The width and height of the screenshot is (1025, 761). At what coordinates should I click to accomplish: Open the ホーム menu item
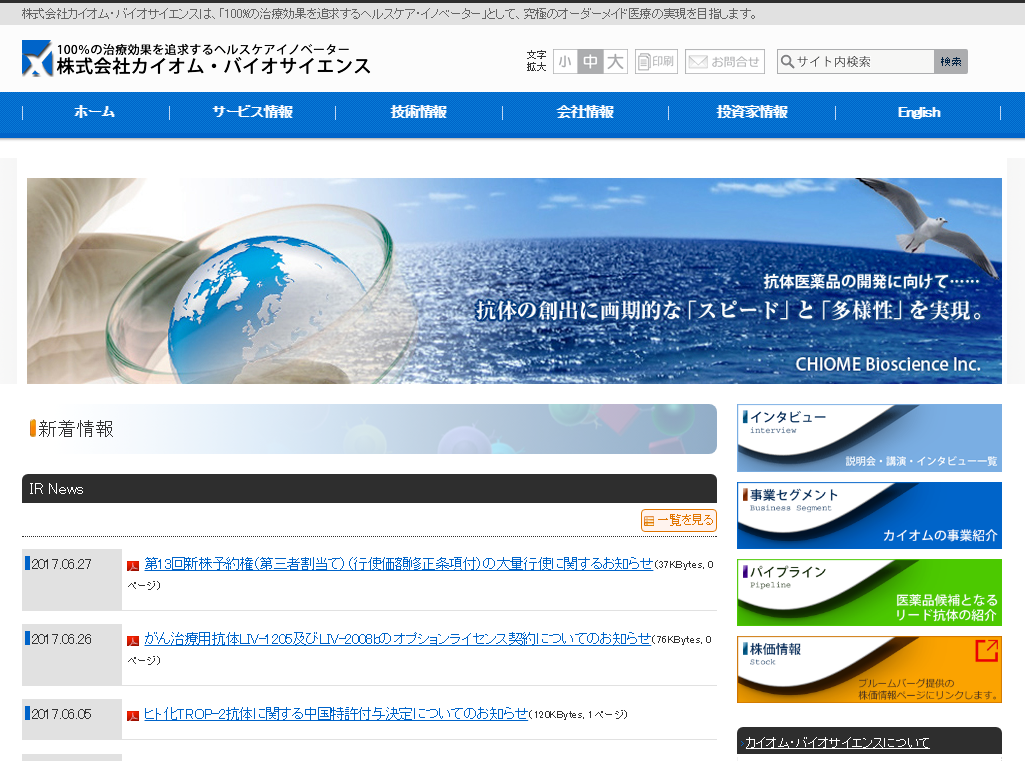[95, 112]
